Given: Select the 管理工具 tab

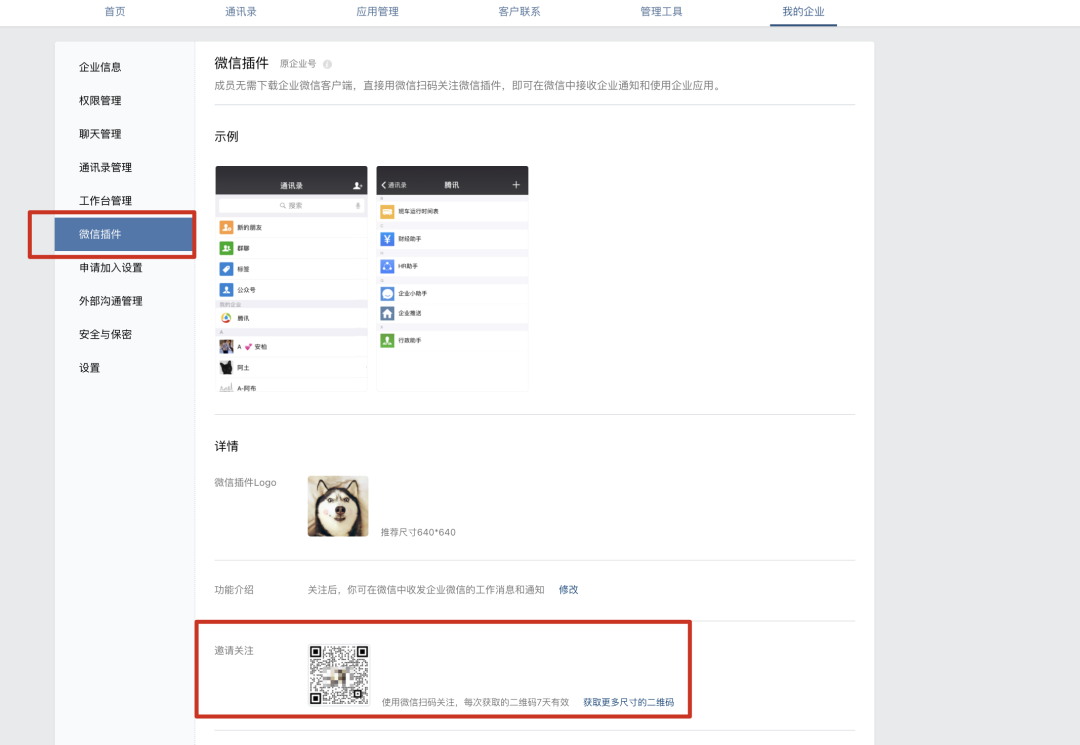Looking at the screenshot, I should pos(661,12).
